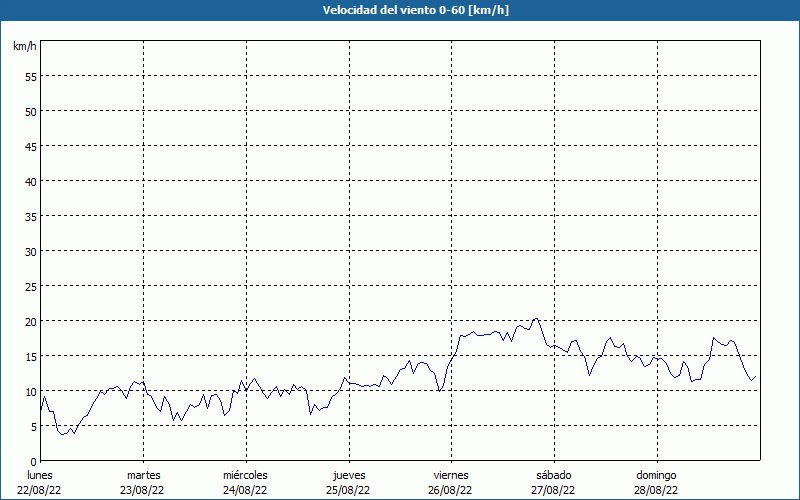Click the chart title 'Velocidad del viento 0-60 [km/h]'
The height and width of the screenshot is (500, 800).
[416, 10]
